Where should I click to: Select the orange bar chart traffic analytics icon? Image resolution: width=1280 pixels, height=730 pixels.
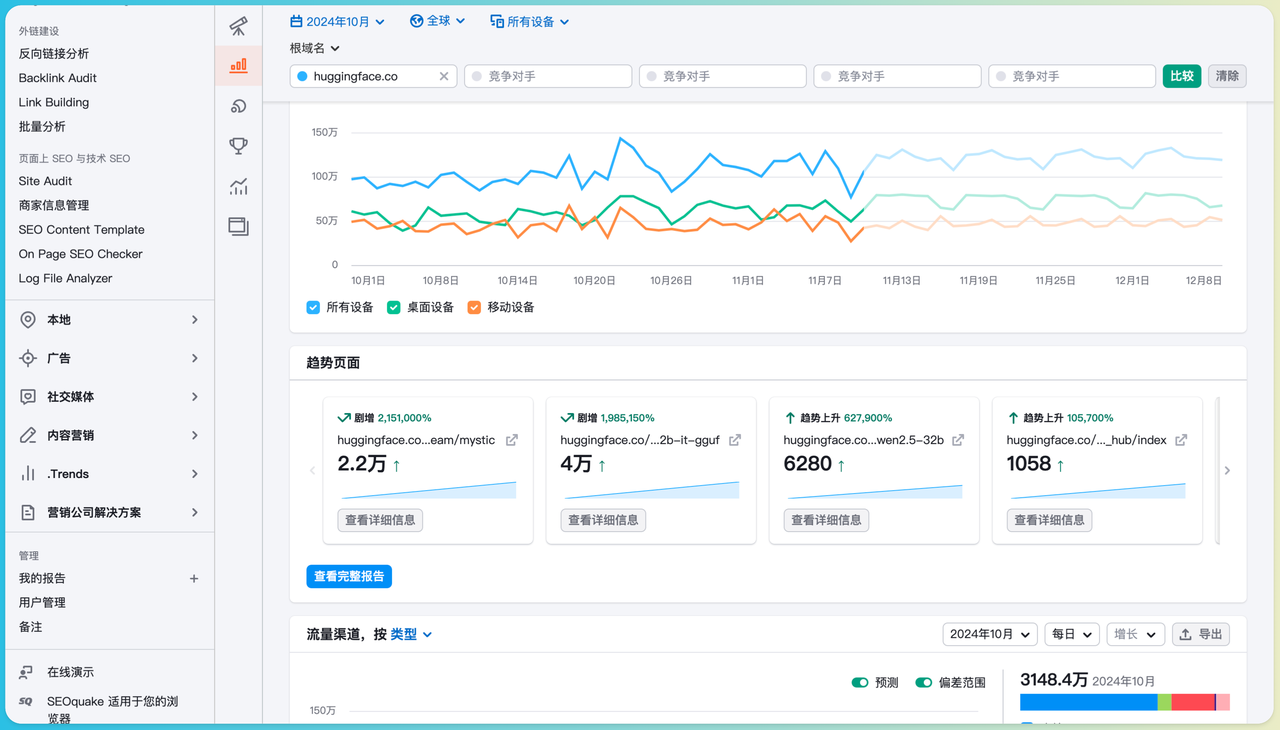[x=238, y=66]
